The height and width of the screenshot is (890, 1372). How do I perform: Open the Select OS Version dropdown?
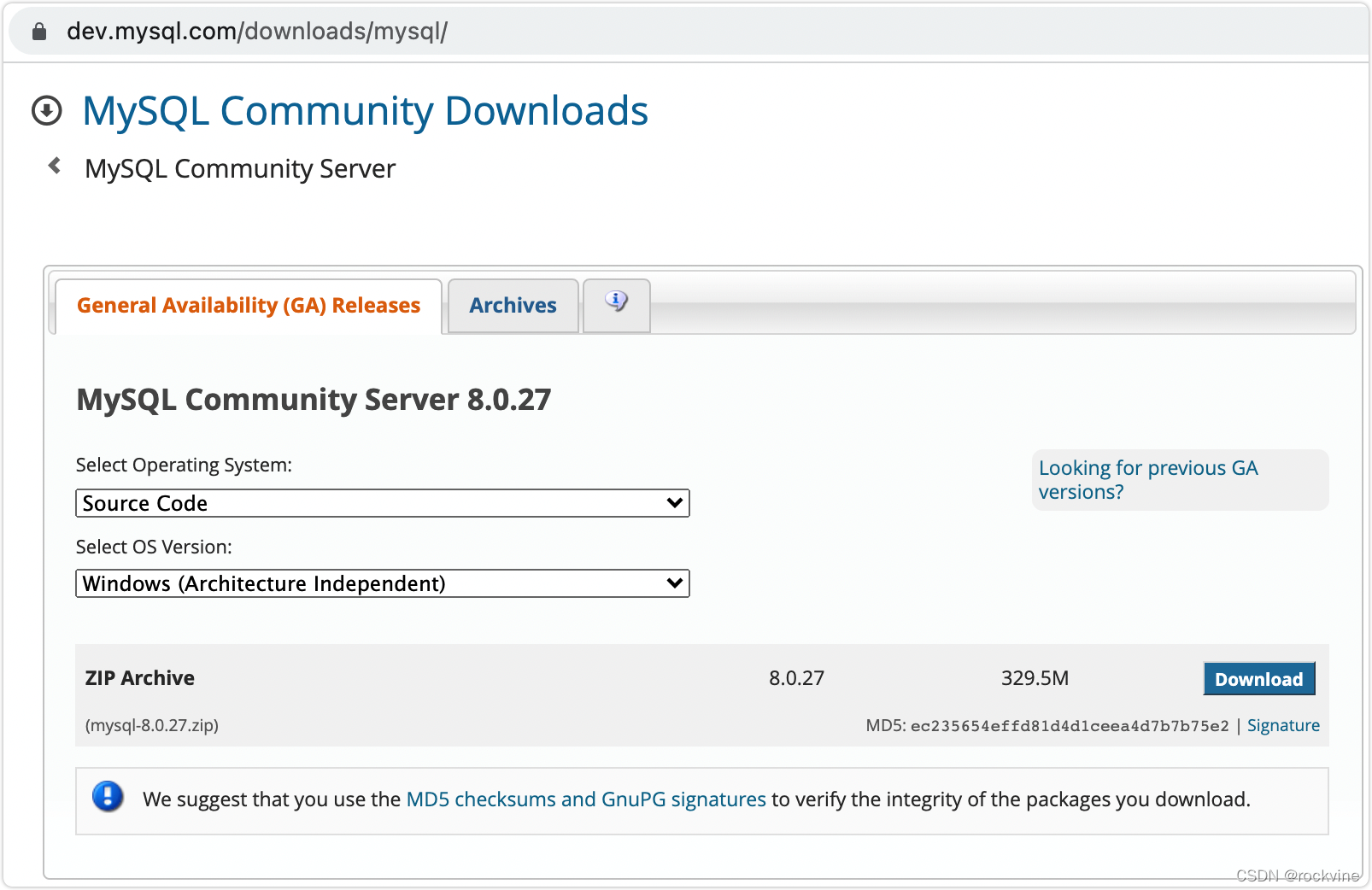[x=383, y=583]
